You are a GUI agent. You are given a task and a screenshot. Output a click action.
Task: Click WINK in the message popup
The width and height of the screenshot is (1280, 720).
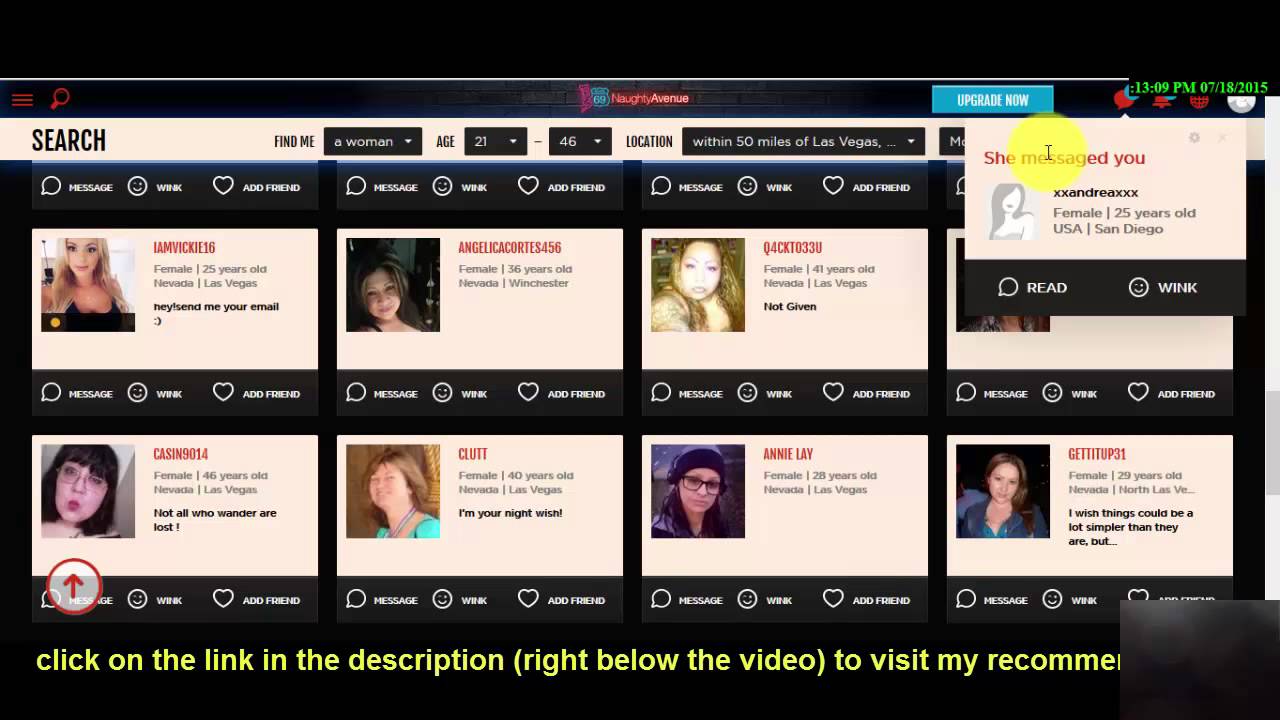click(1163, 287)
